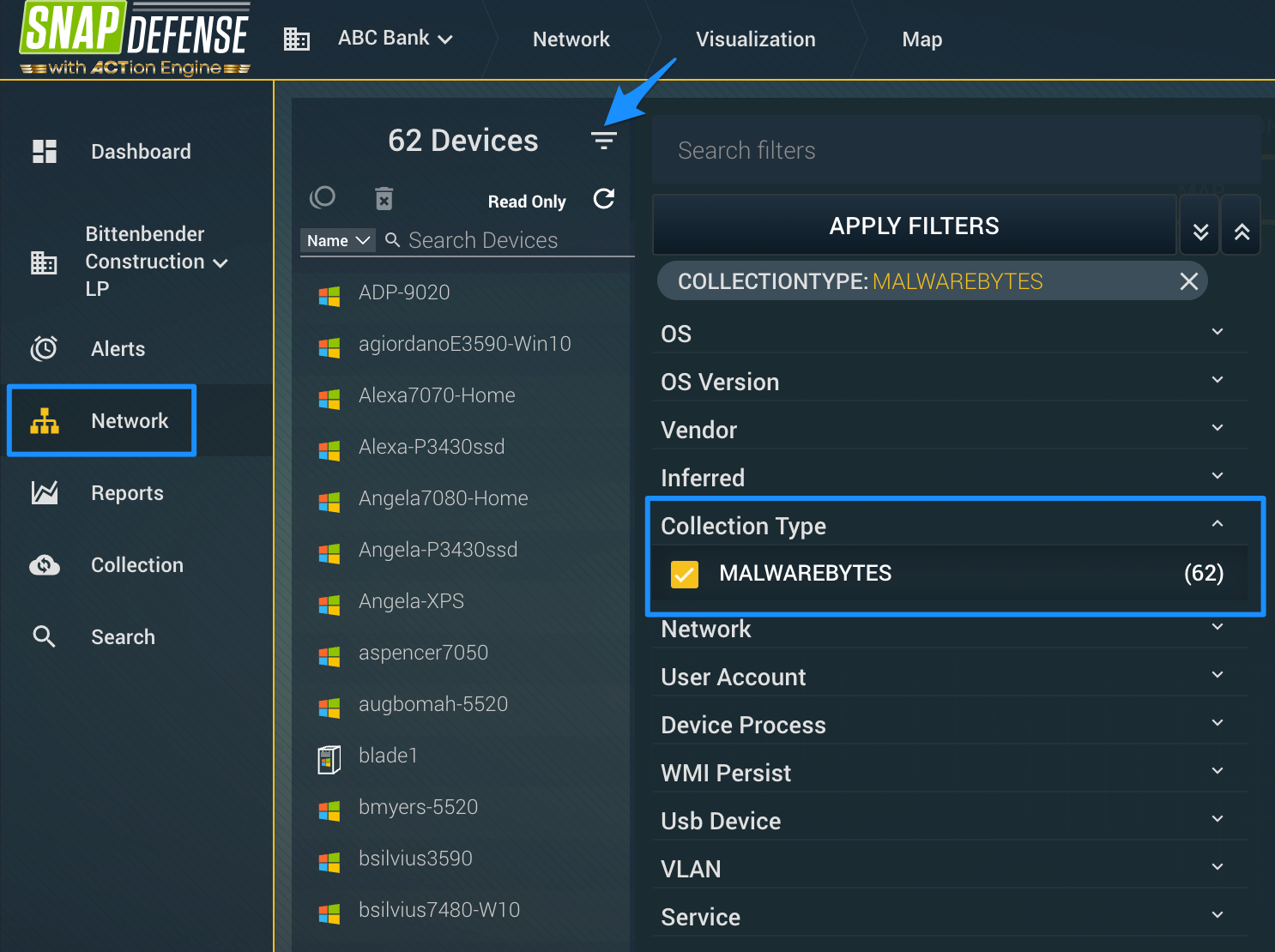Expand the Inferred filter section

(952, 477)
